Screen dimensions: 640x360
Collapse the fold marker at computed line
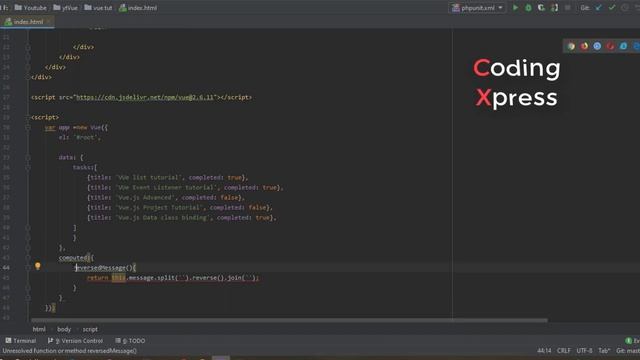28,258
